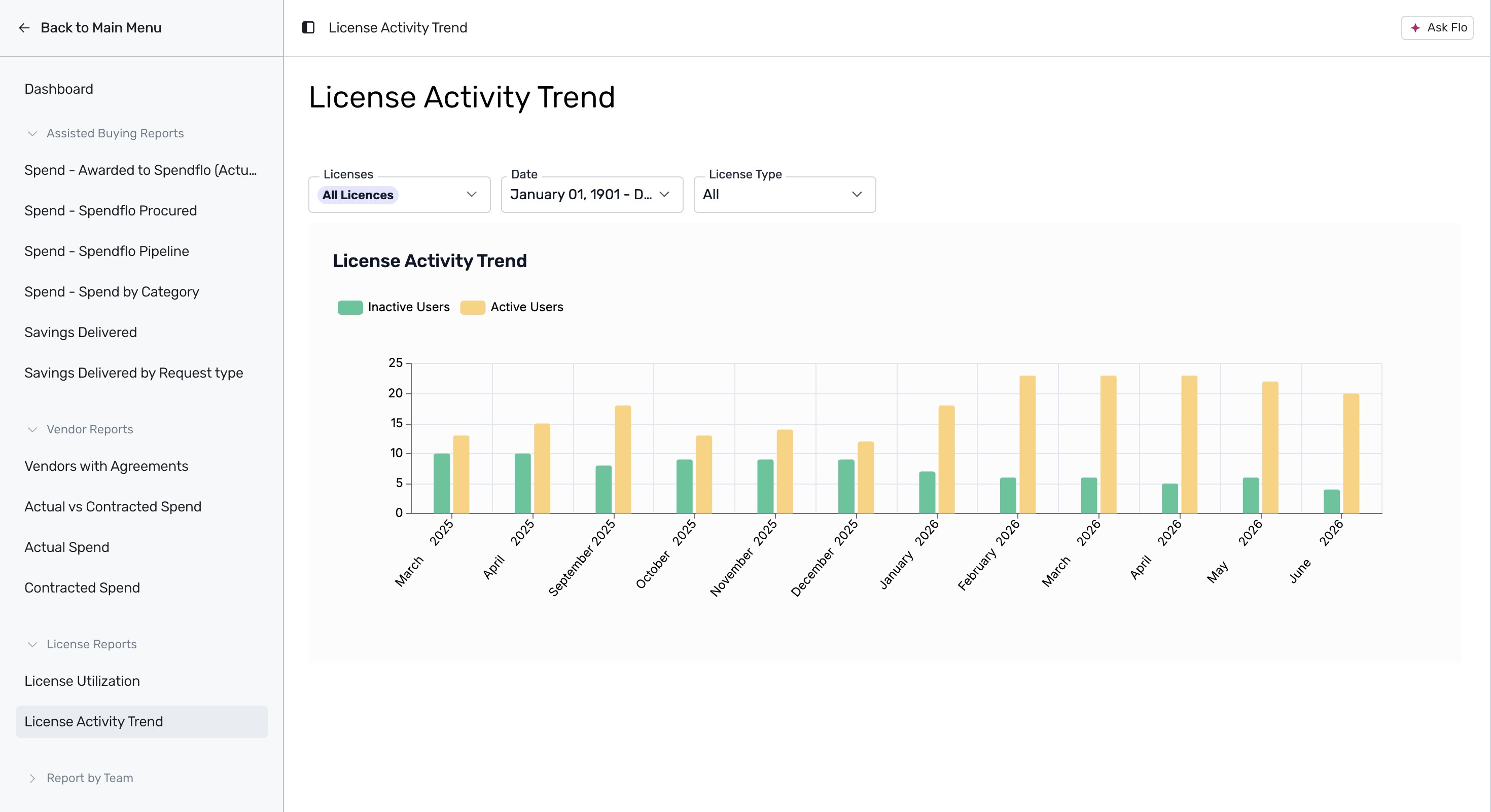1491x812 pixels.
Task: Open the License Type dropdown
Action: tap(785, 194)
